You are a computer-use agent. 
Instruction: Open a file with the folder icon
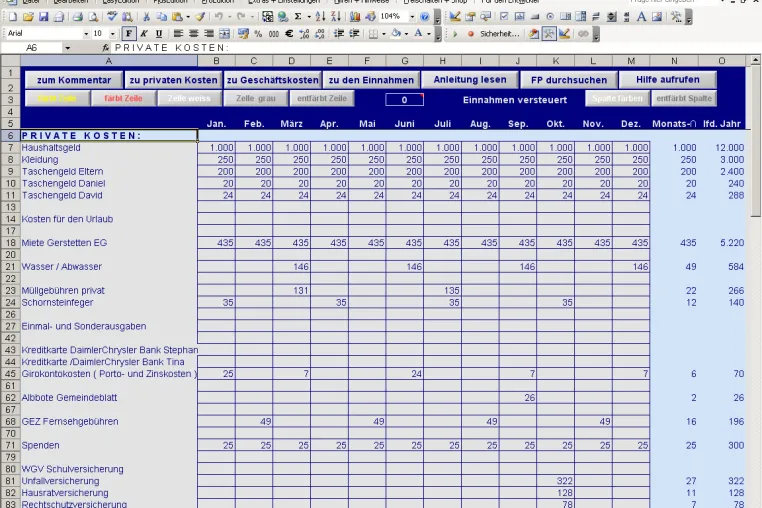(28, 17)
